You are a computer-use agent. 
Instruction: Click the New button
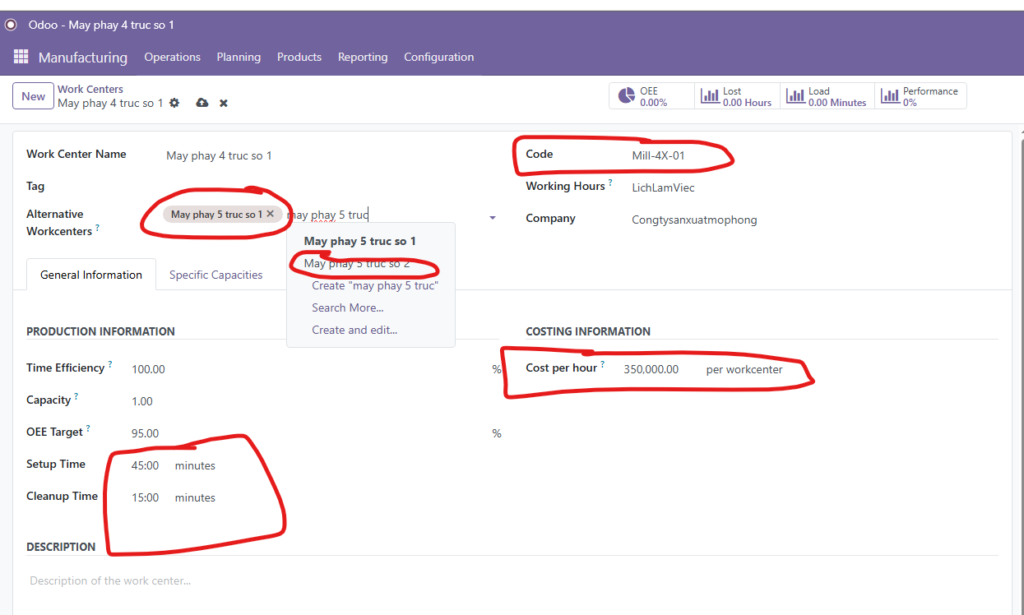point(33,96)
